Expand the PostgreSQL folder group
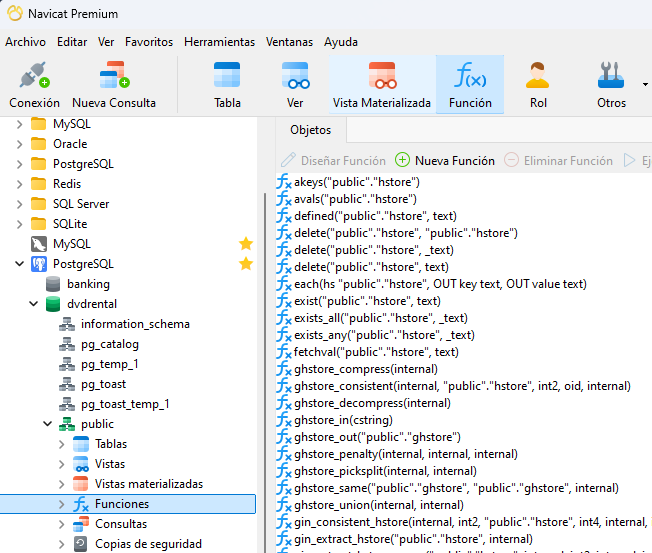The width and height of the screenshot is (652, 553). (19, 164)
